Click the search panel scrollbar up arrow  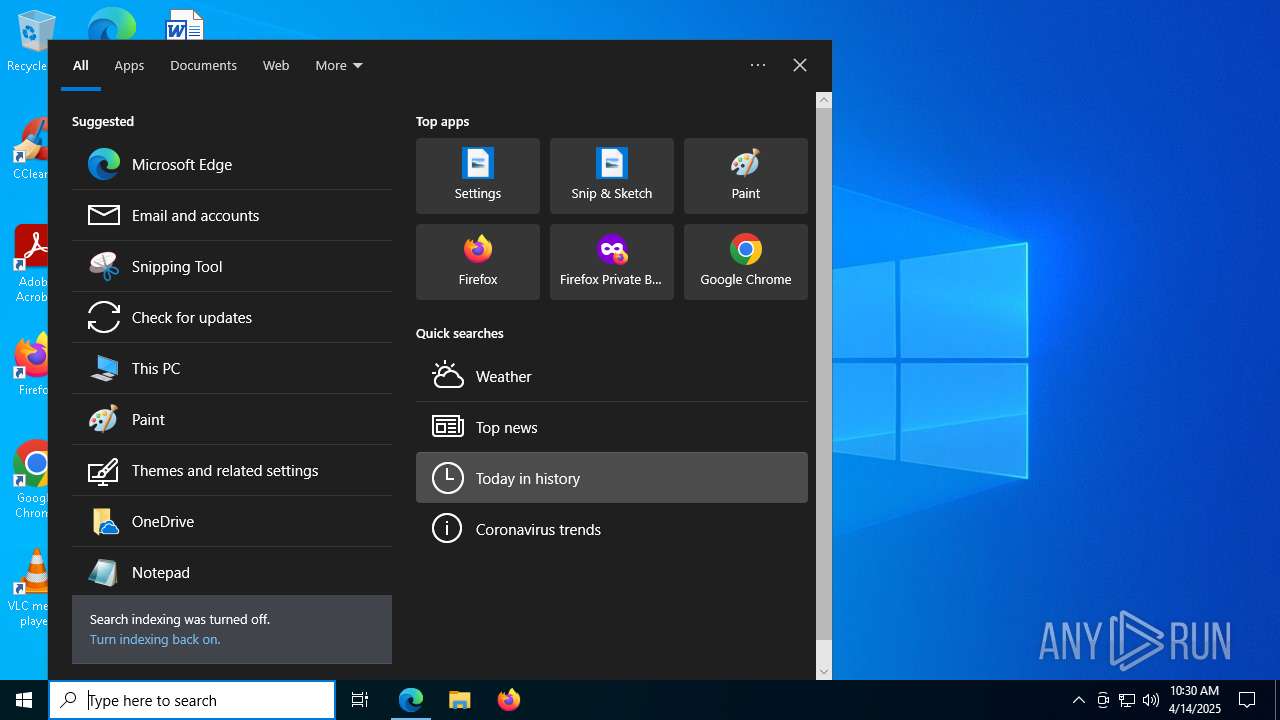[x=824, y=100]
